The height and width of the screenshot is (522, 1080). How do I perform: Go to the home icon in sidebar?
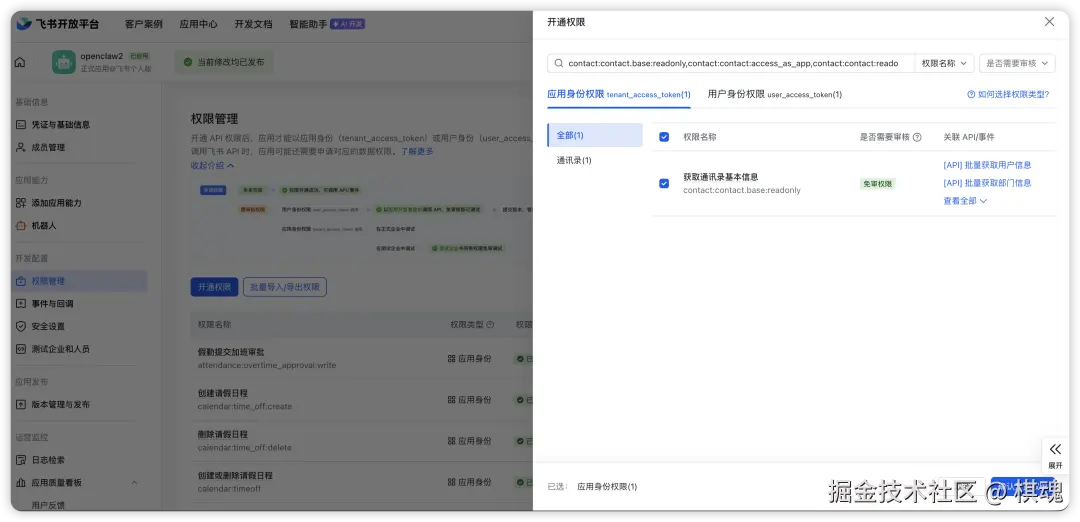coord(20,62)
